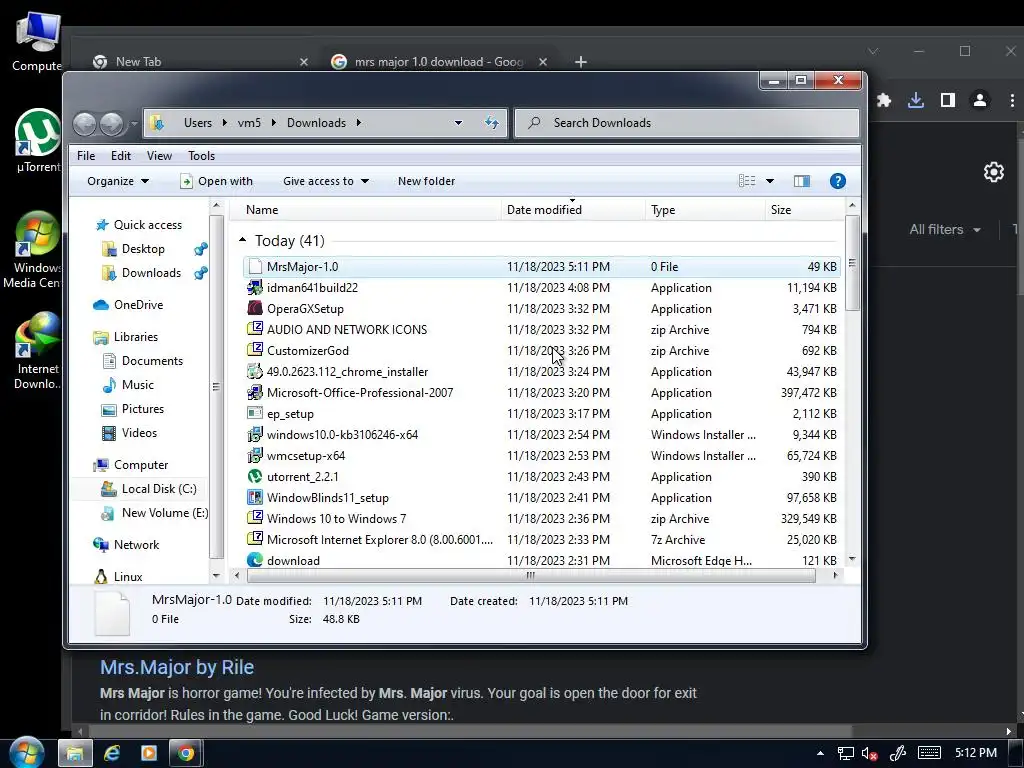Select Local Disk (C:)

149,488
